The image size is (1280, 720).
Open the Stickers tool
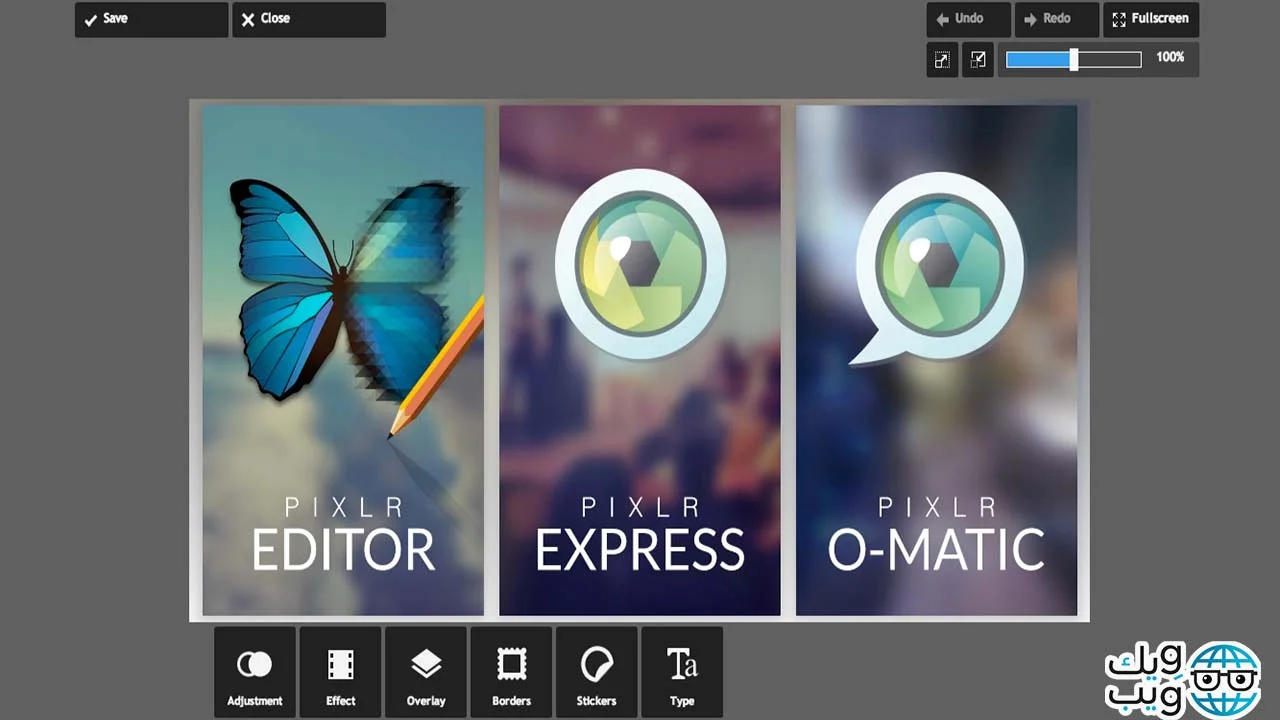[x=597, y=672]
